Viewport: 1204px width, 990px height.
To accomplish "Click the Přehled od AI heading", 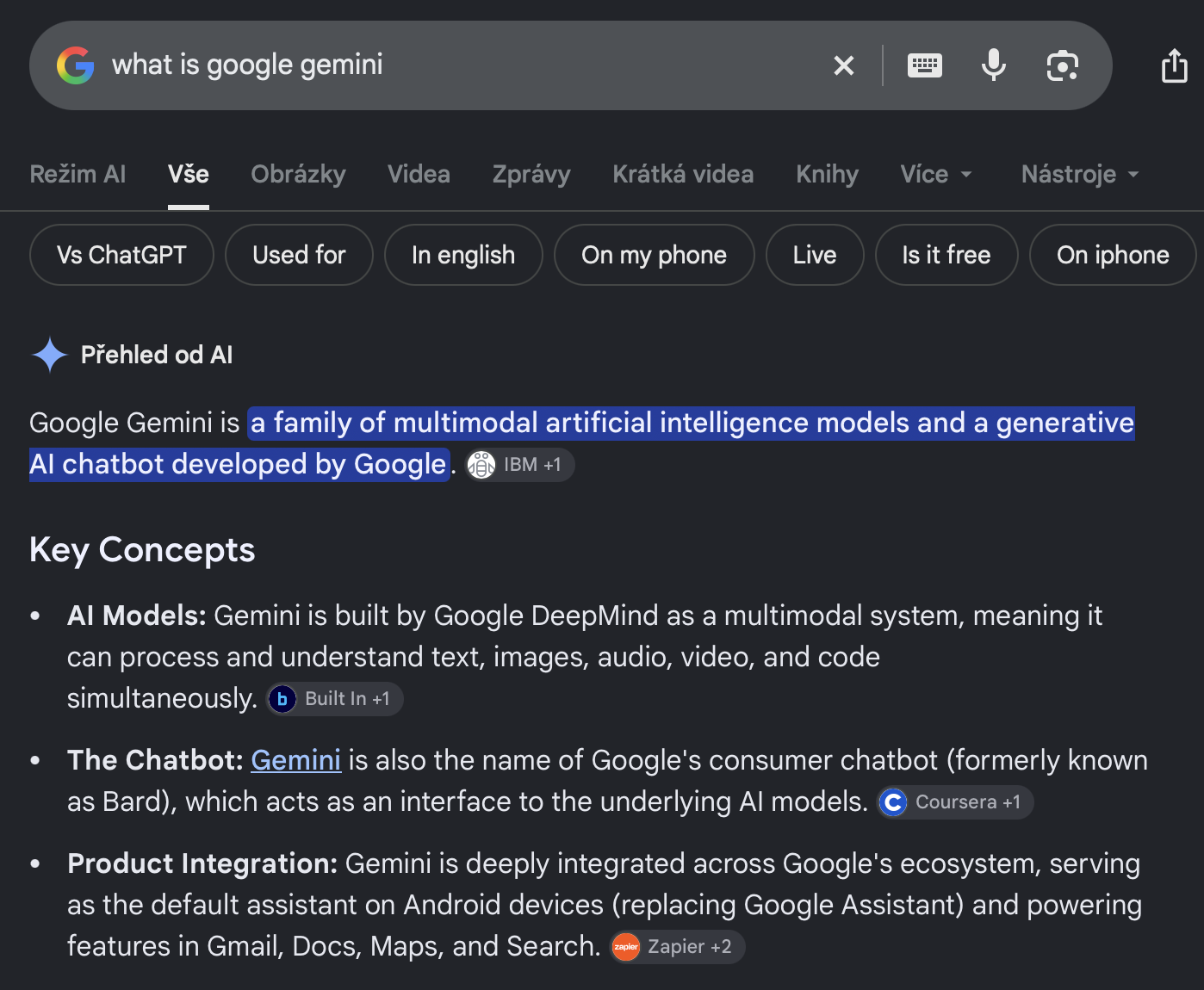I will (x=157, y=355).
